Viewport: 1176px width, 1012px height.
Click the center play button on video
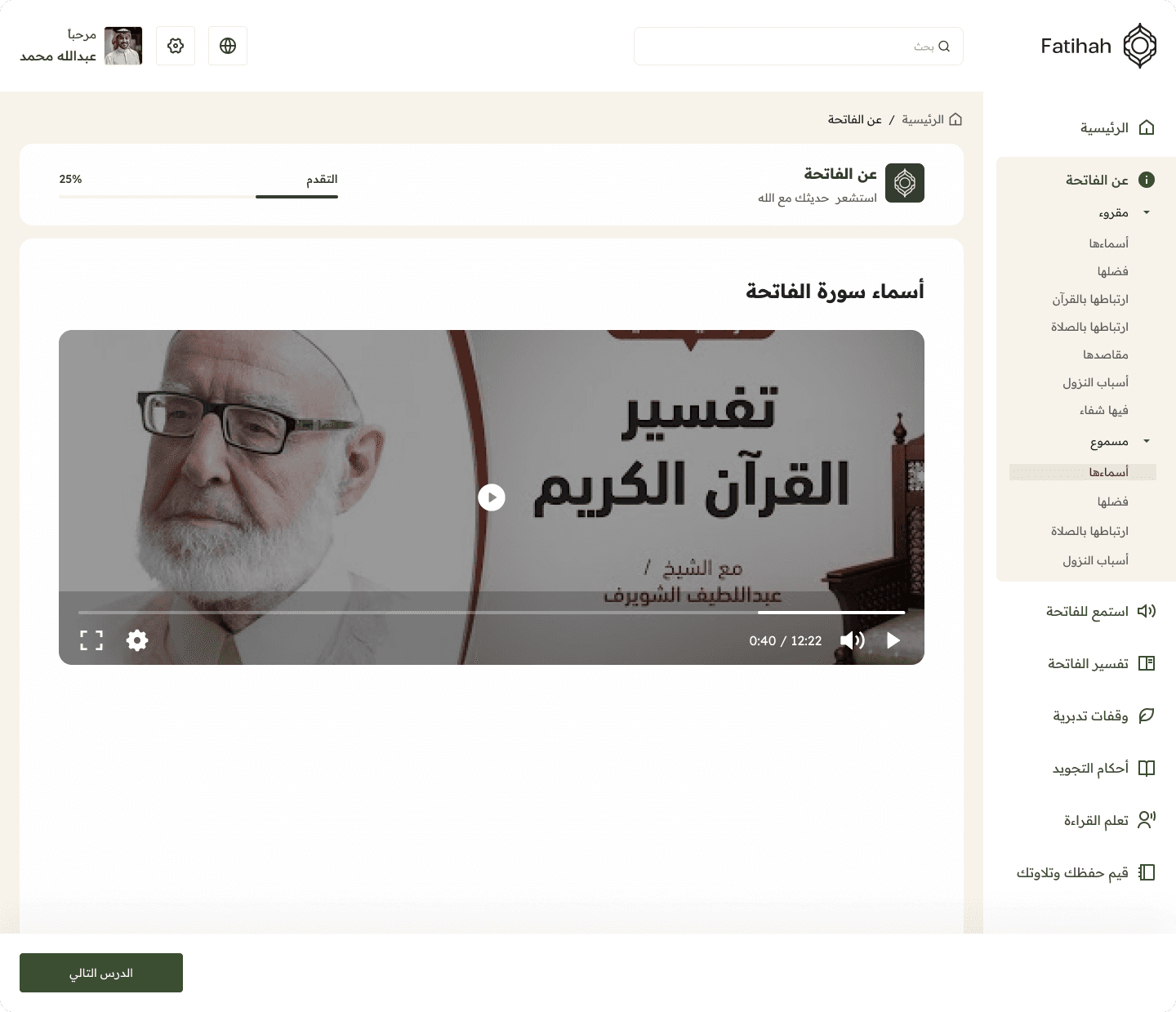(492, 497)
